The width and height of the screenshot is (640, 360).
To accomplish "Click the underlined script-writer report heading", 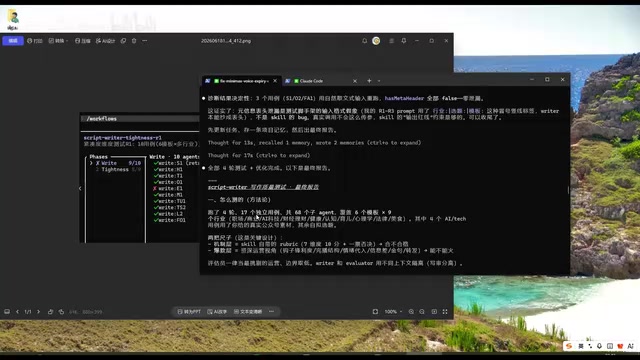I will [263, 187].
